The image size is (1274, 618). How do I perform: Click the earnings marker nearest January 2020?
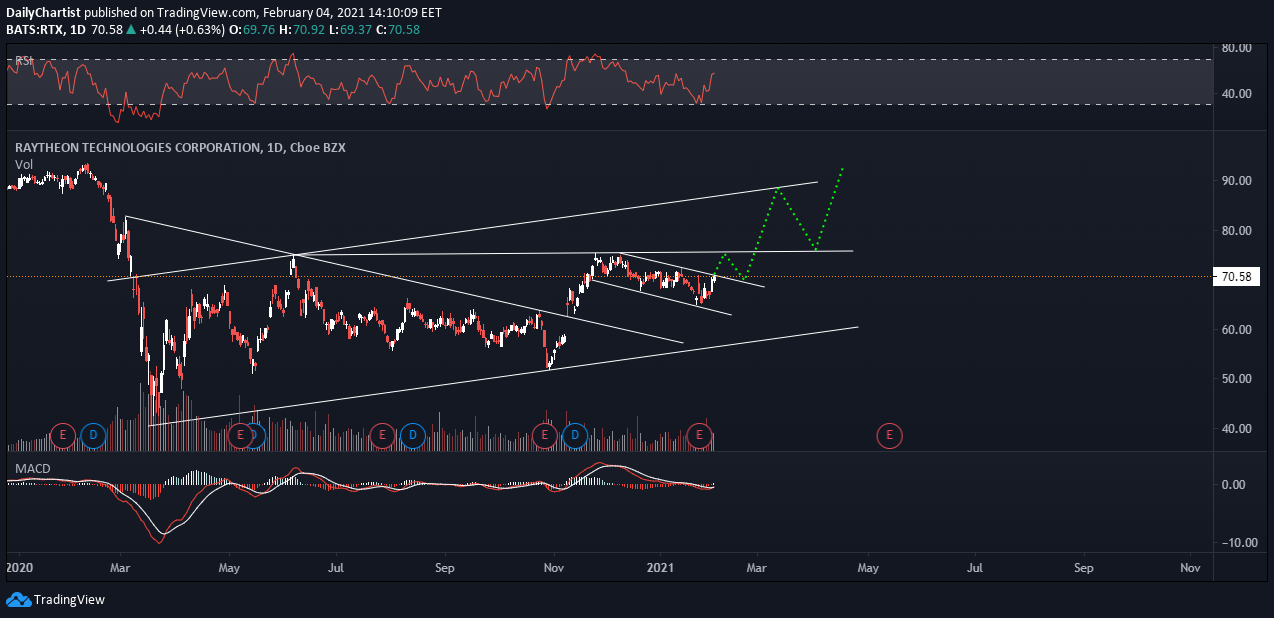click(x=63, y=435)
